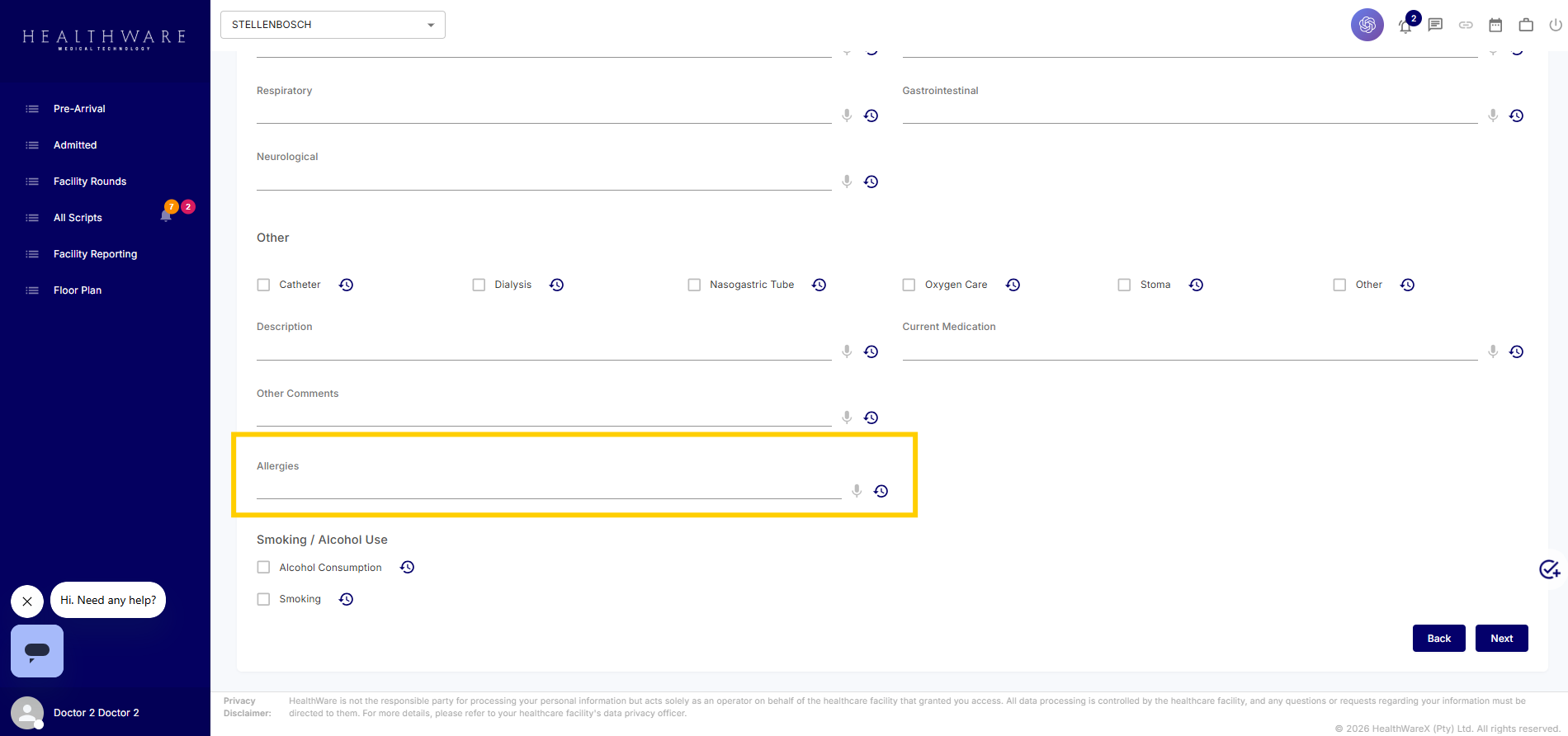View history for Respiratory field
The height and width of the screenshot is (736, 1568).
click(871, 116)
